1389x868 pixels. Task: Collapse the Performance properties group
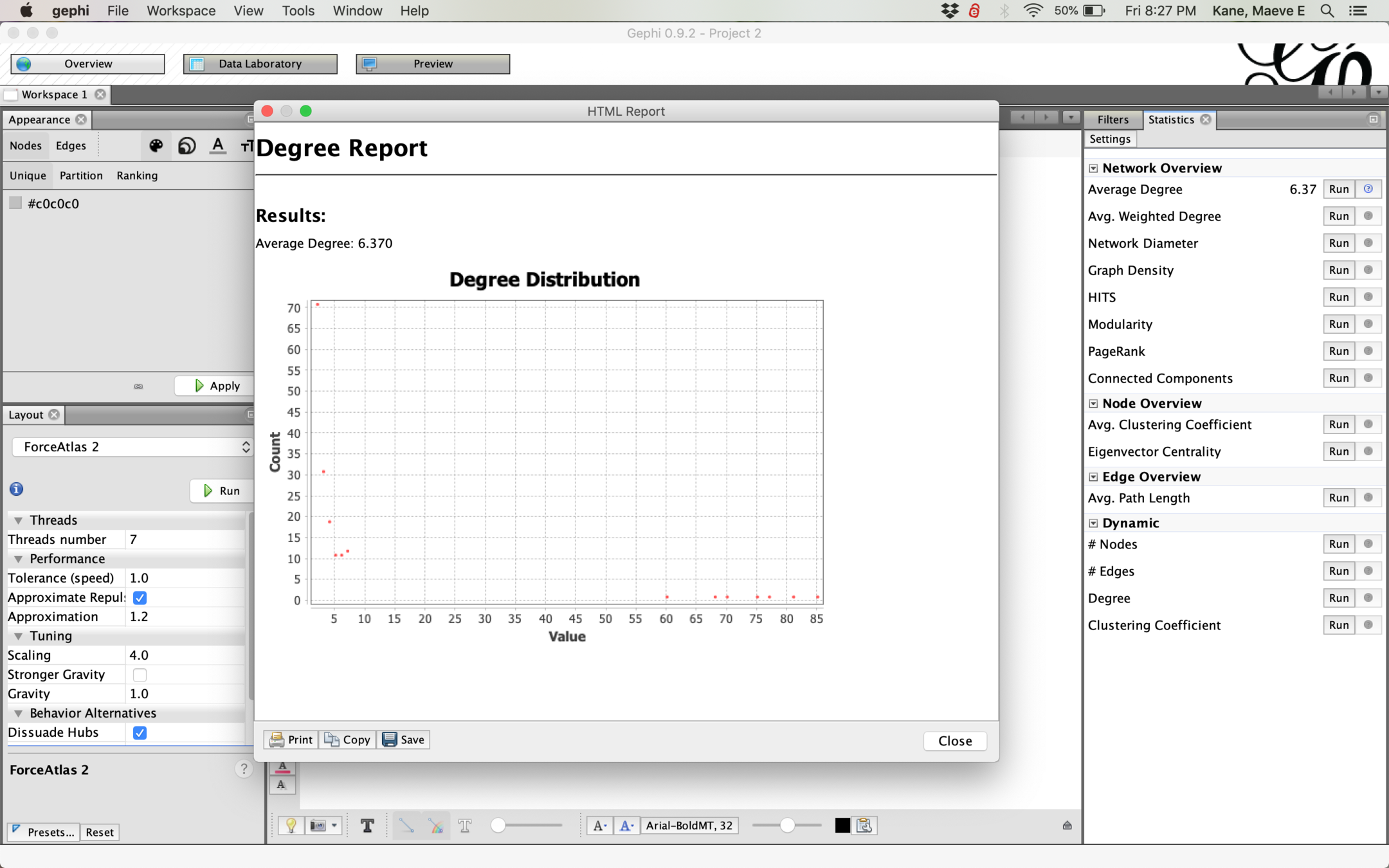click(19, 559)
